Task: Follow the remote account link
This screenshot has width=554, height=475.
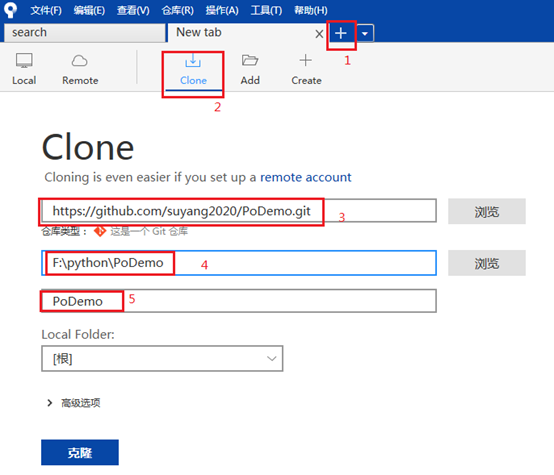Action: (x=306, y=177)
